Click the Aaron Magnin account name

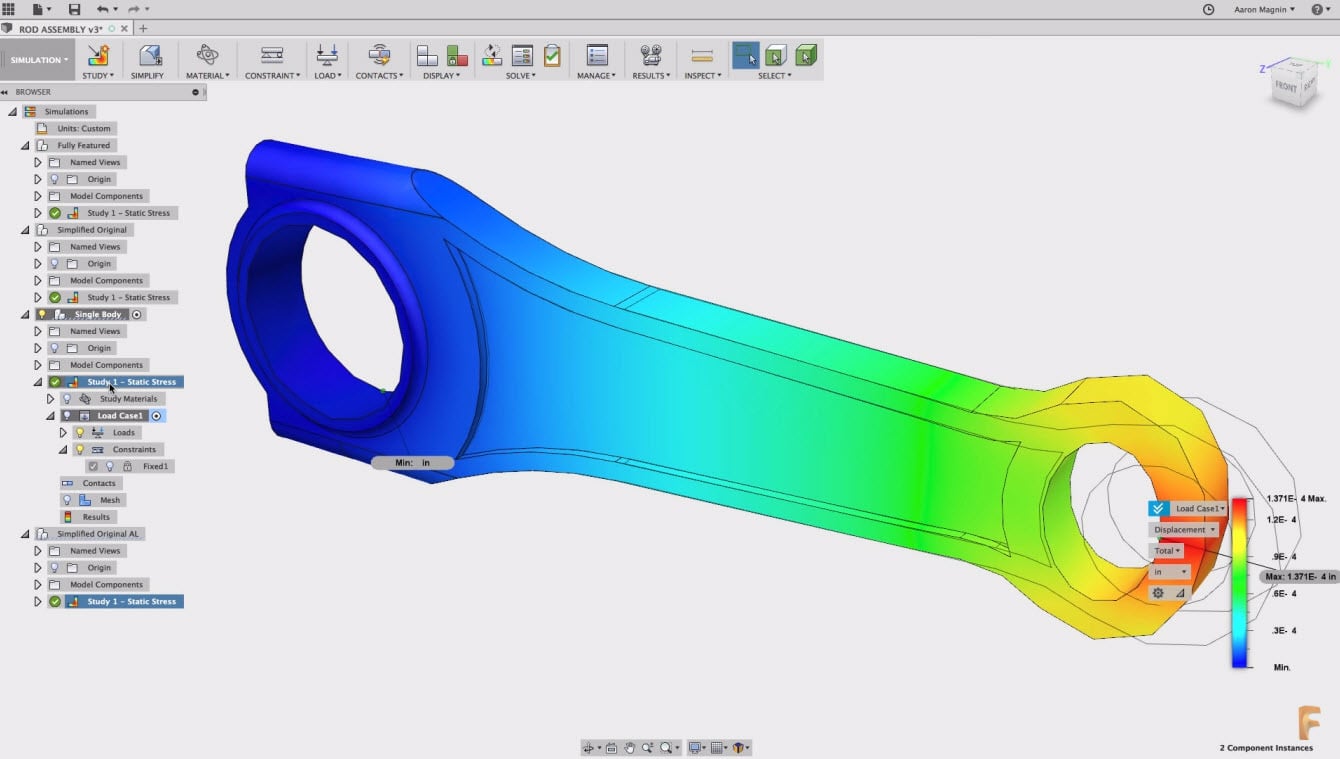[x=1262, y=9]
